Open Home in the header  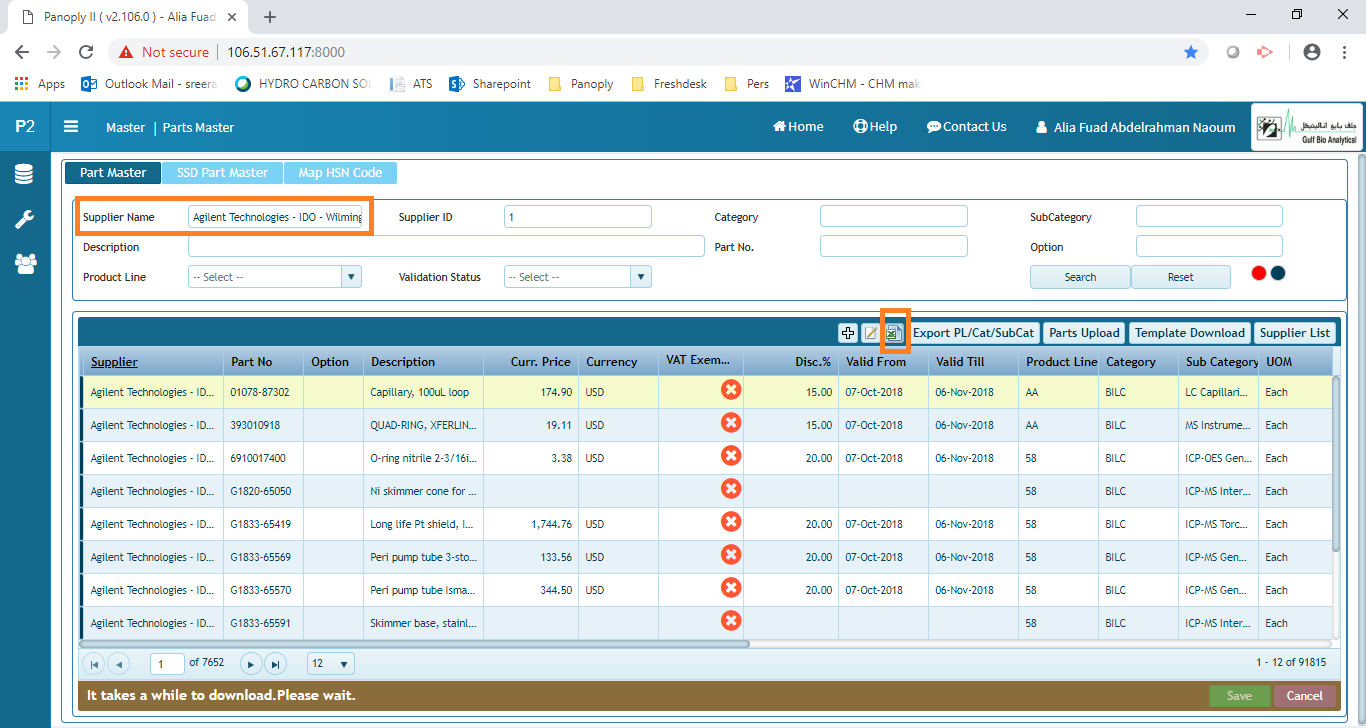pos(798,126)
